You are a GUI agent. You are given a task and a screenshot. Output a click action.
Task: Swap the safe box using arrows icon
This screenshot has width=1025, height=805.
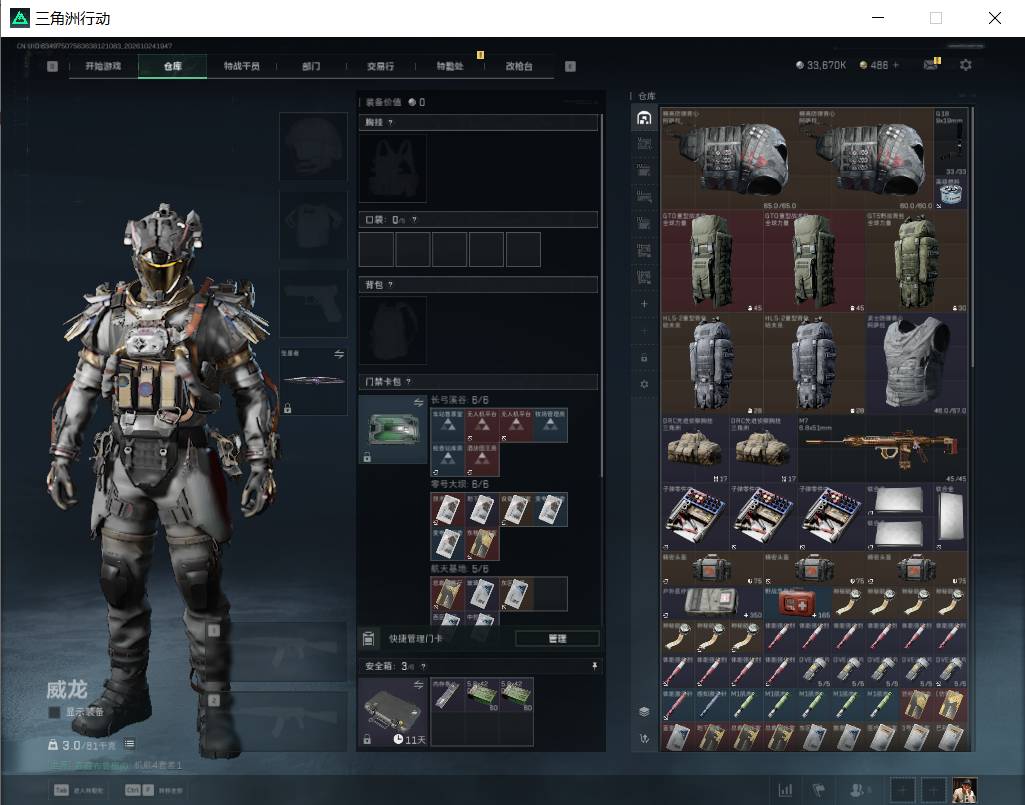pos(418,685)
